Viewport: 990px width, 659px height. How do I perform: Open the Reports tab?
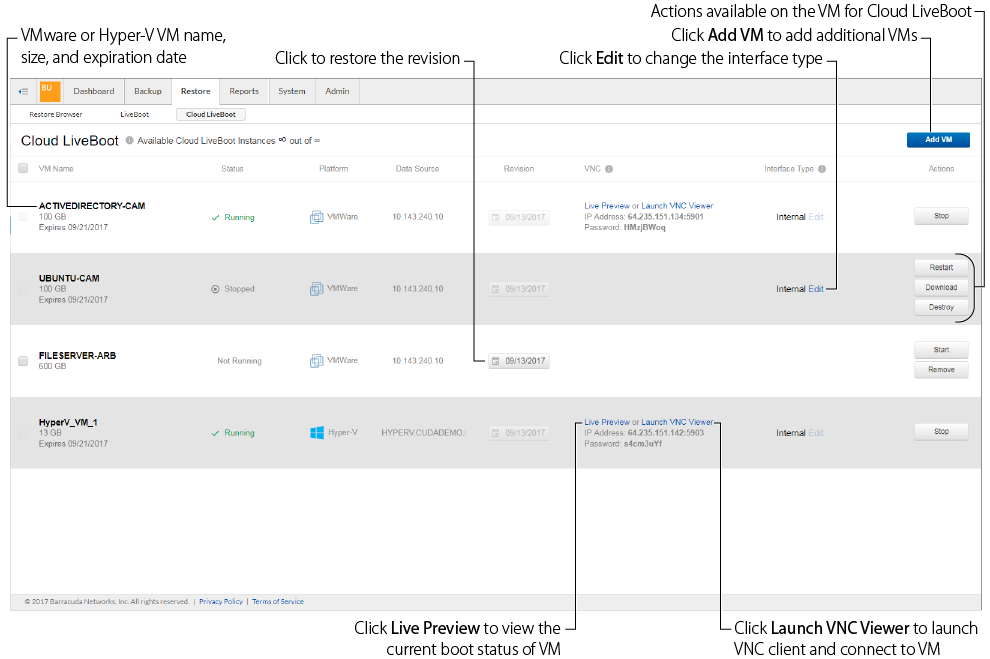(244, 92)
